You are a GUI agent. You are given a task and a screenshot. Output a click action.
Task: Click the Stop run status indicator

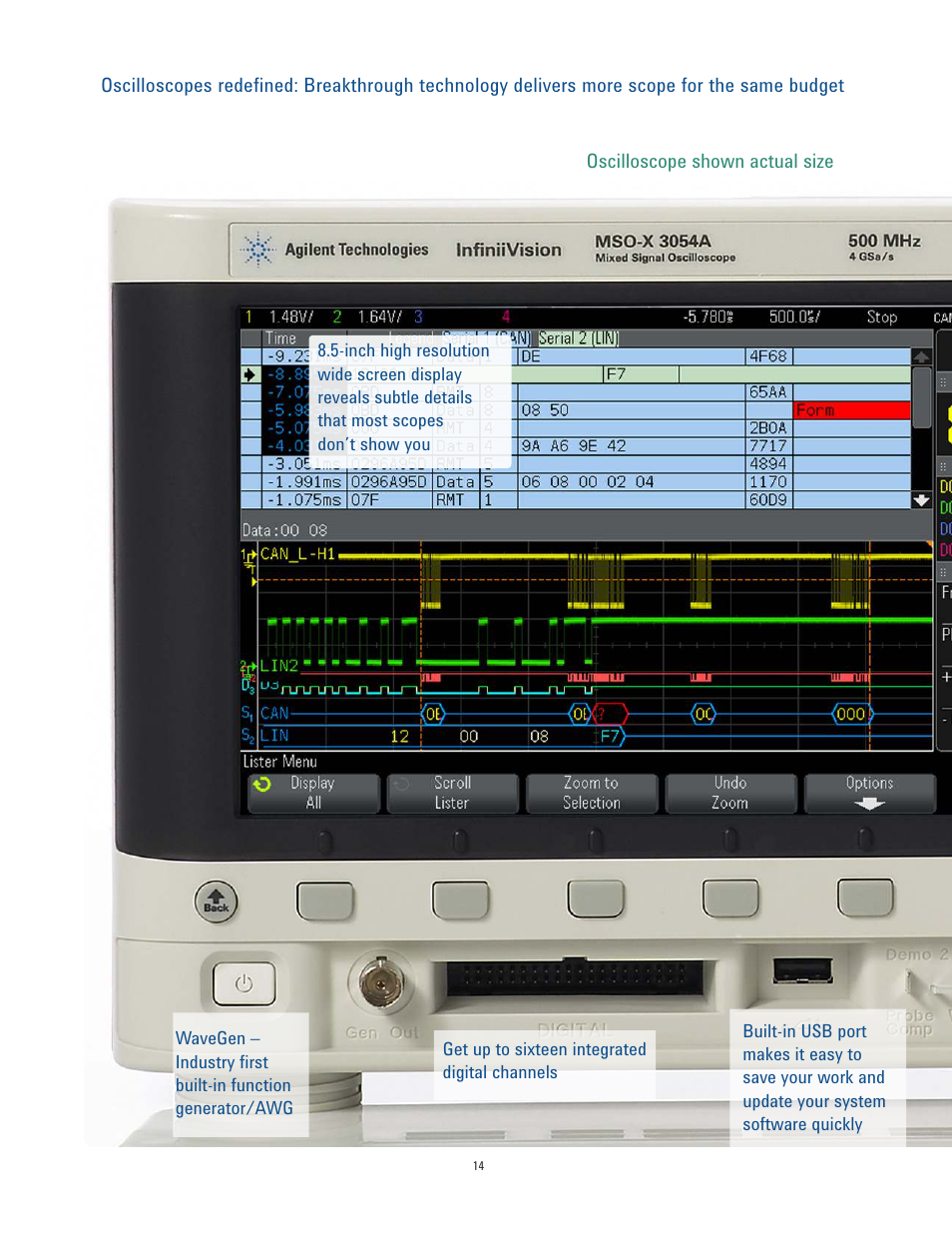[x=881, y=316]
